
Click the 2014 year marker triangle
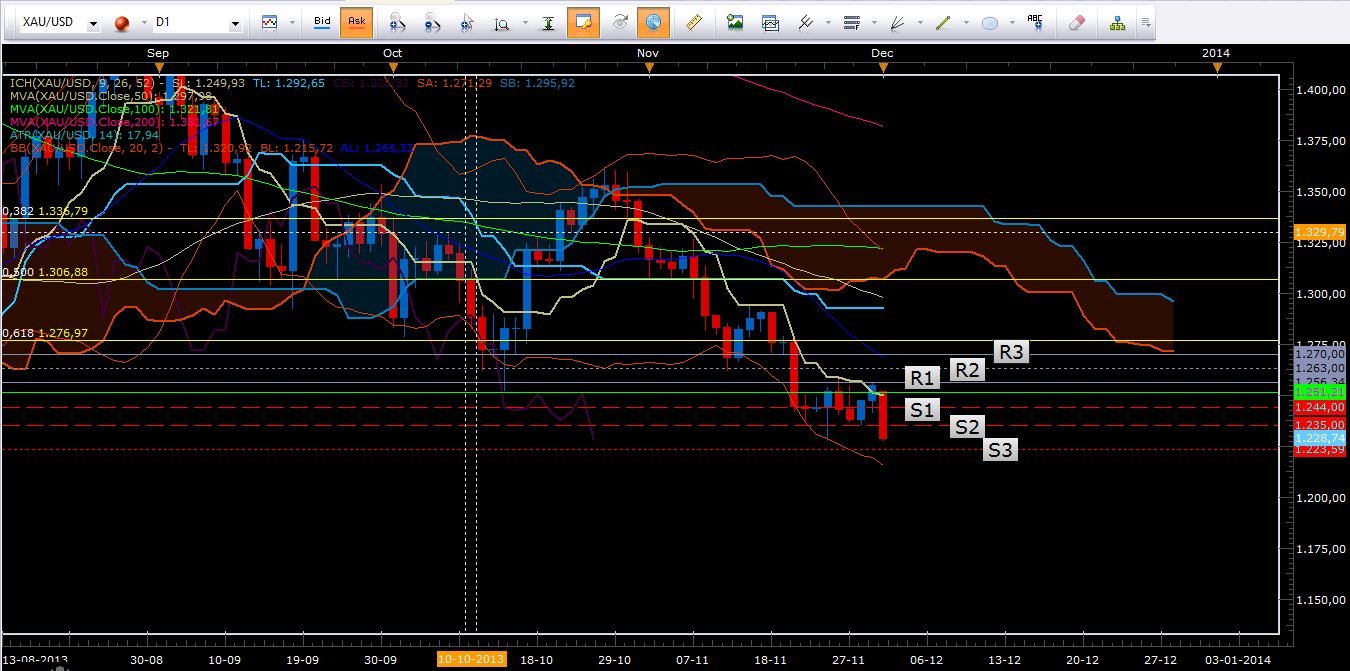pos(1217,68)
